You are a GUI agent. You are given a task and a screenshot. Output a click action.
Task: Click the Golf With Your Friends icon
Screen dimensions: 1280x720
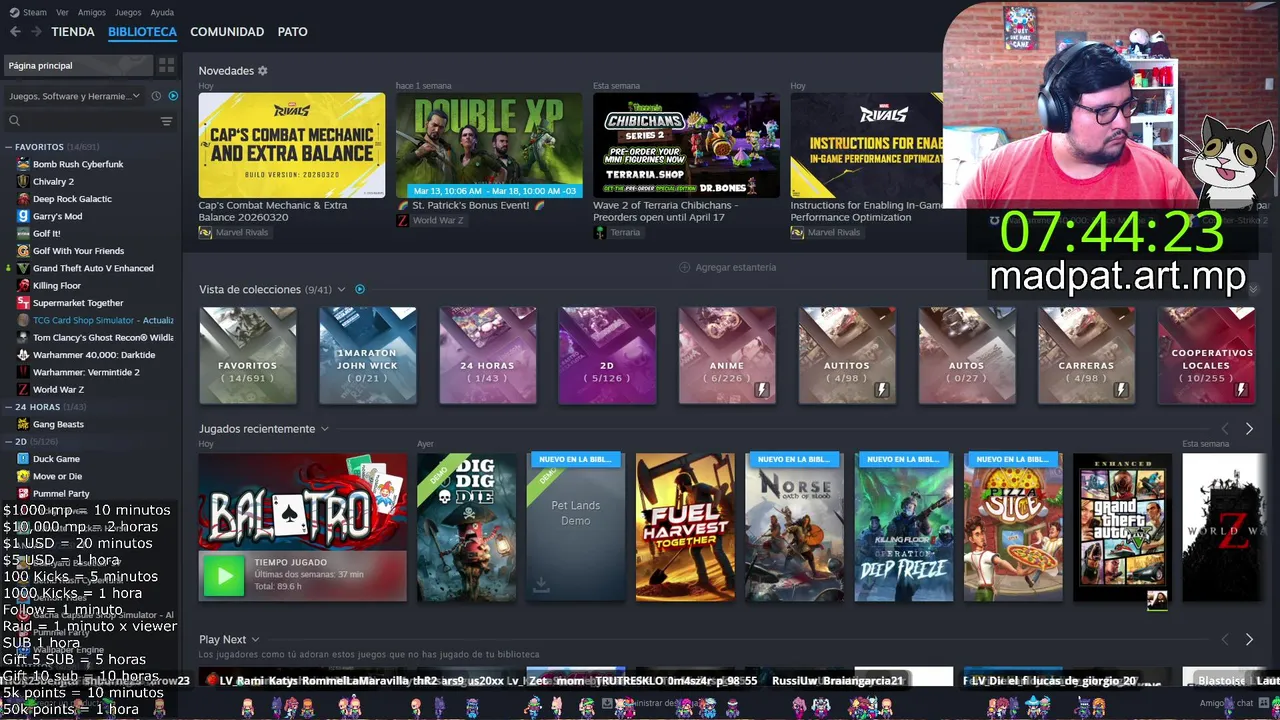click(x=23, y=251)
